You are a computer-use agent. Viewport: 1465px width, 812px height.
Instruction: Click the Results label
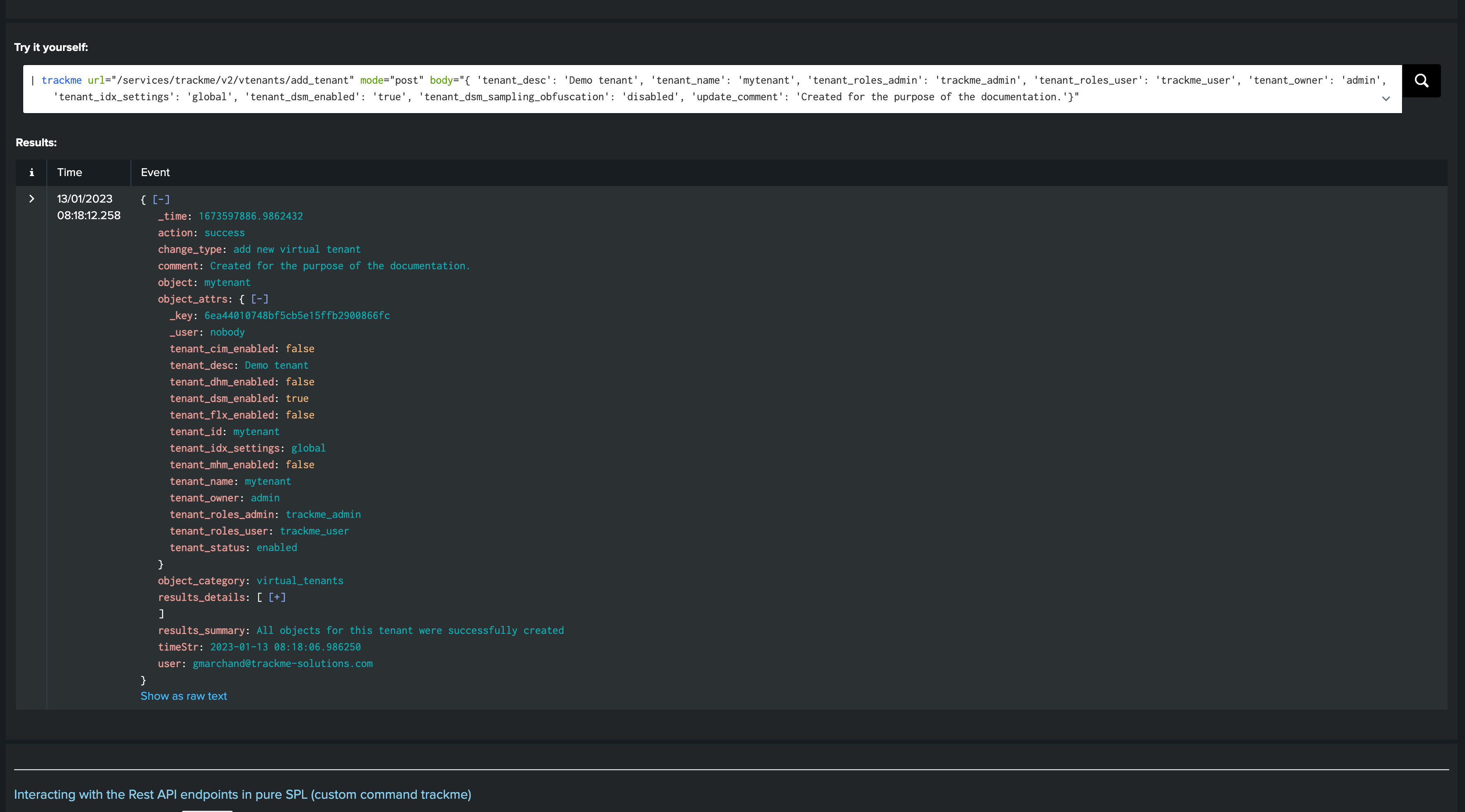[x=36, y=143]
